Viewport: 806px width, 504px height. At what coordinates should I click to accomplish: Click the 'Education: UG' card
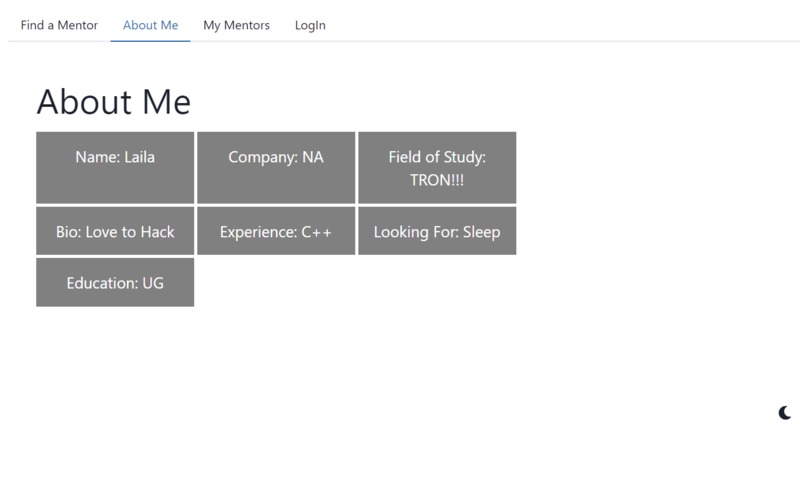(x=115, y=282)
